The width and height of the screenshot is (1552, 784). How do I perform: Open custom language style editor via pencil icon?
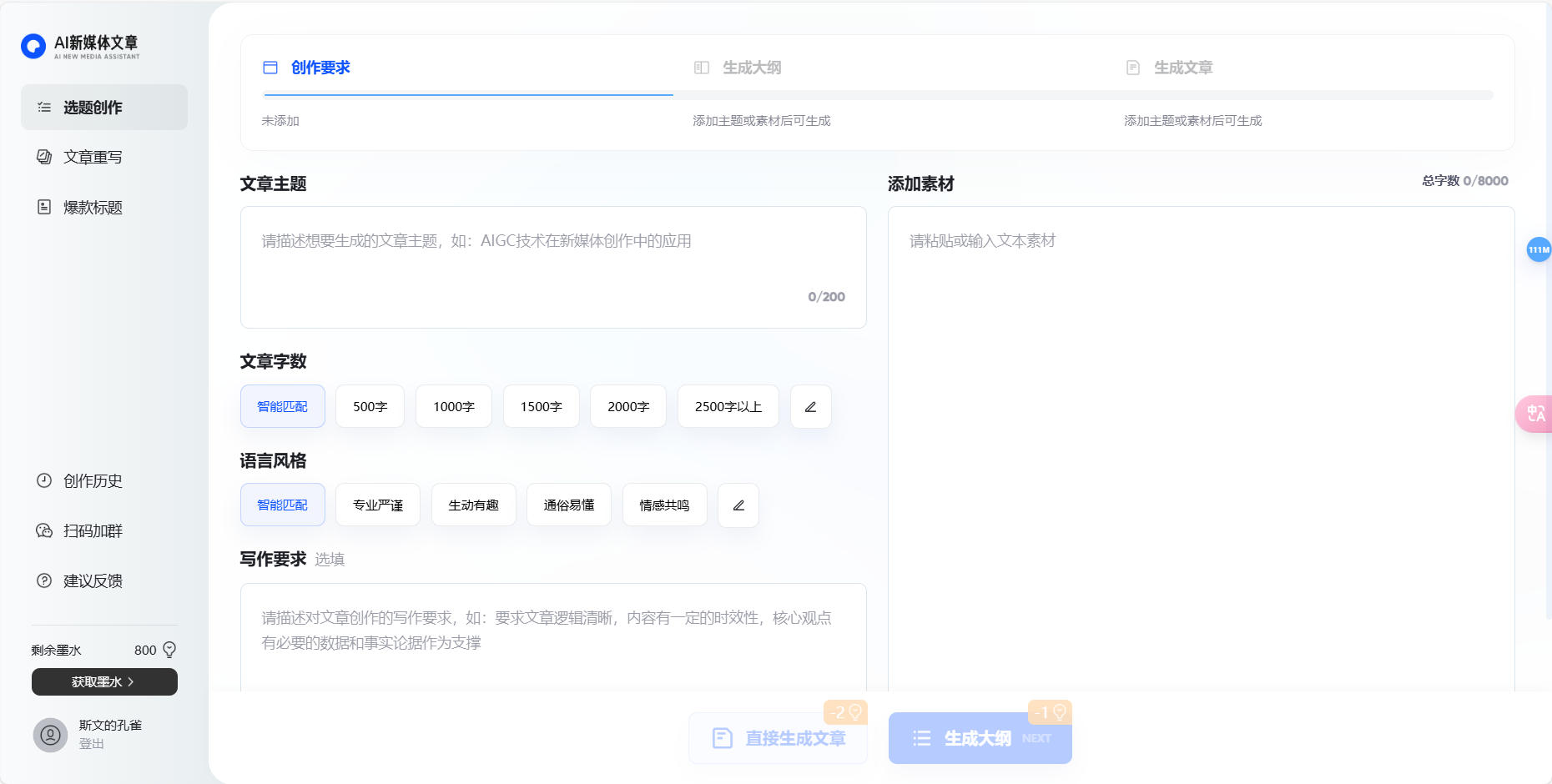point(738,505)
